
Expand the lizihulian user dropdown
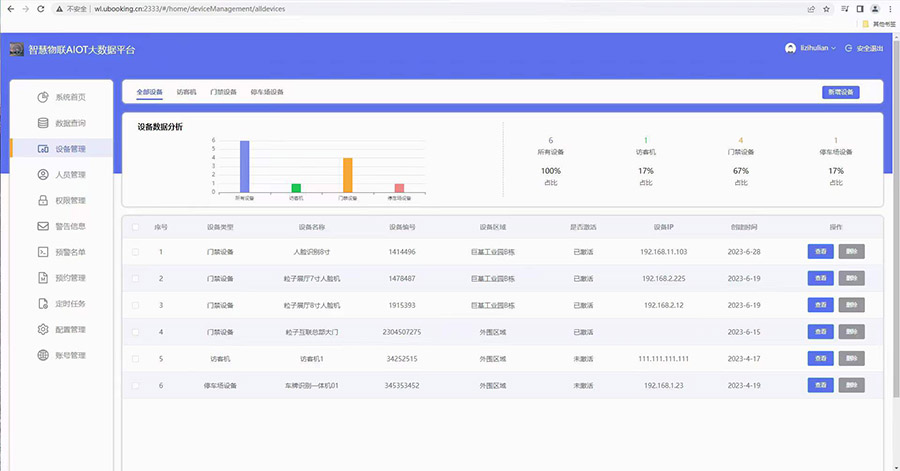(x=810, y=48)
